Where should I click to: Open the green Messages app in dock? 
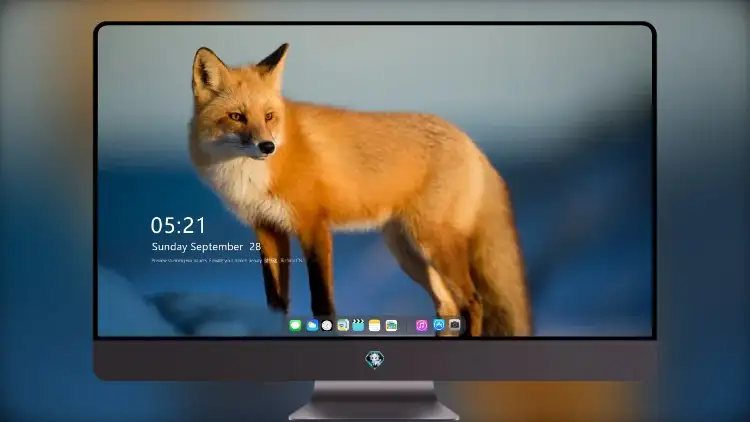click(x=295, y=325)
